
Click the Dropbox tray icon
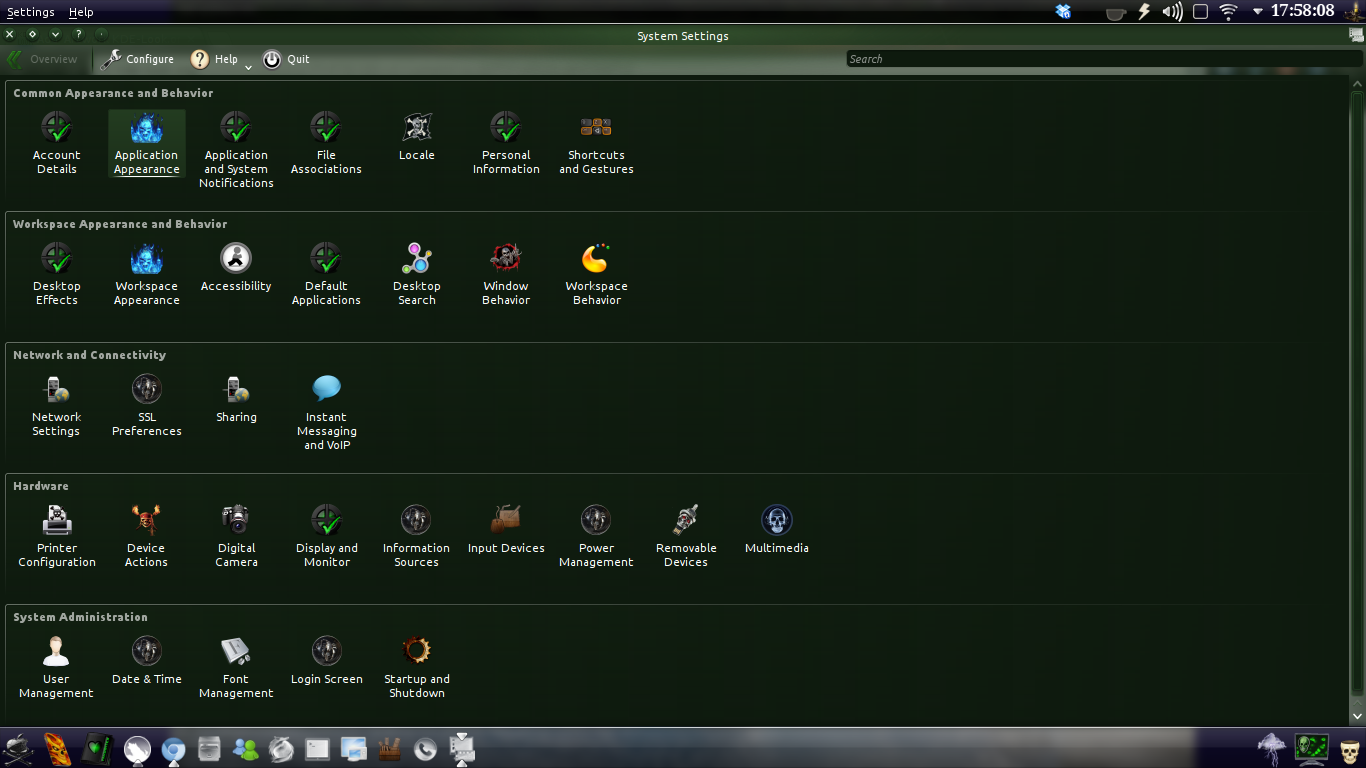click(1064, 11)
